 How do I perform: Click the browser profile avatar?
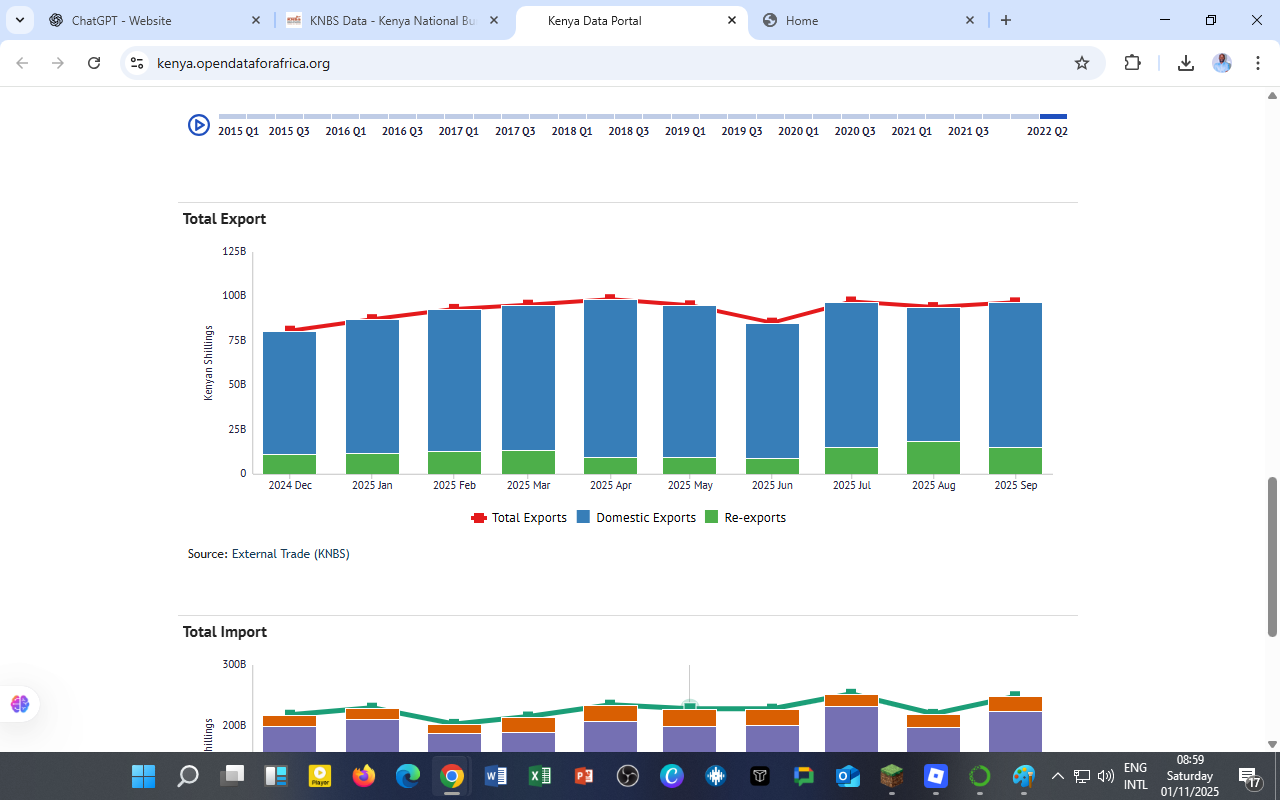point(1222,62)
